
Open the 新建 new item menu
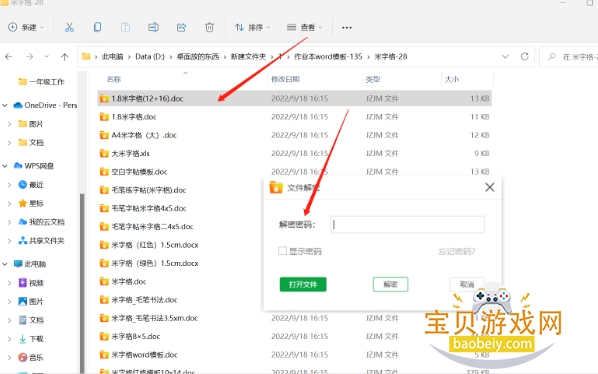tap(26, 27)
